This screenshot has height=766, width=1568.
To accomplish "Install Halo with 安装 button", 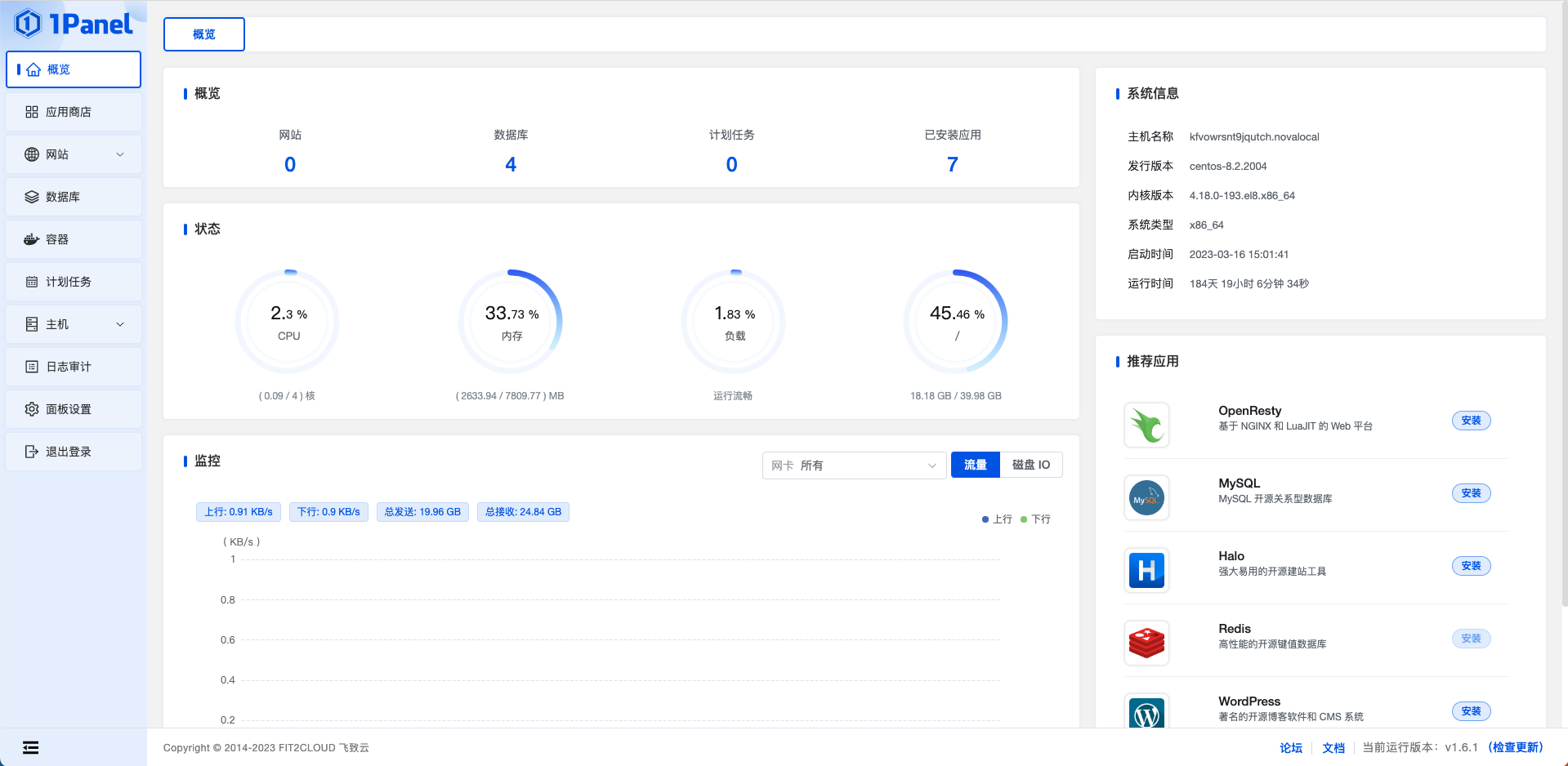I will click(x=1471, y=566).
